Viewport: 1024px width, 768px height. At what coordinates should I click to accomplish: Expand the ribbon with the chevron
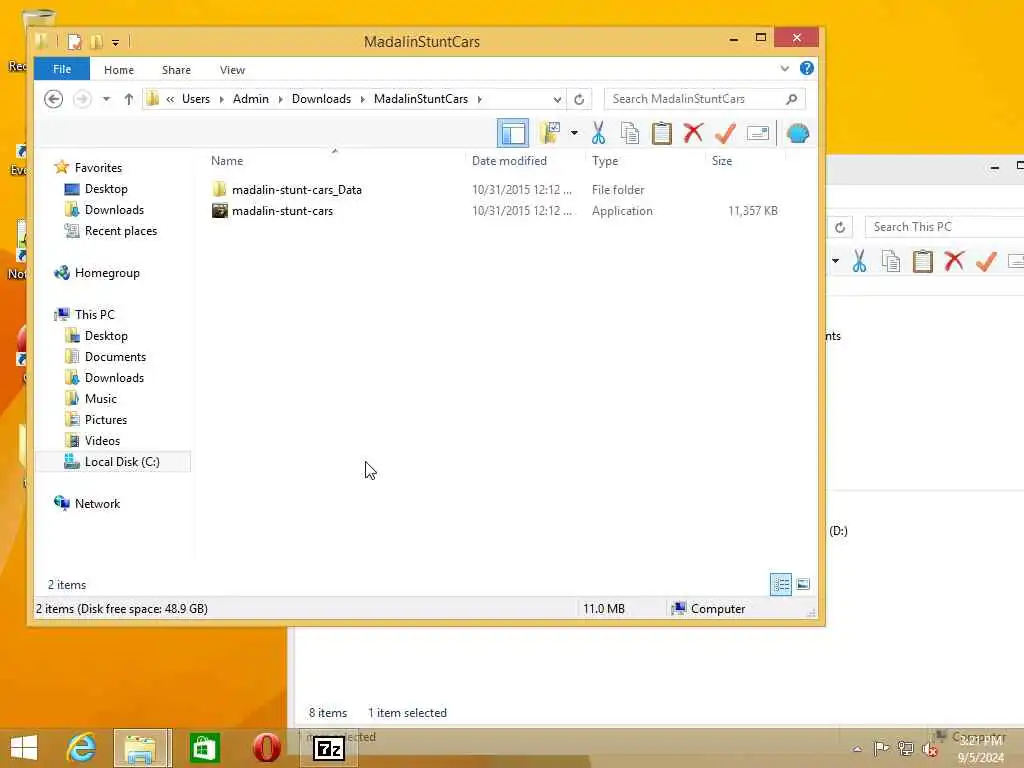784,69
